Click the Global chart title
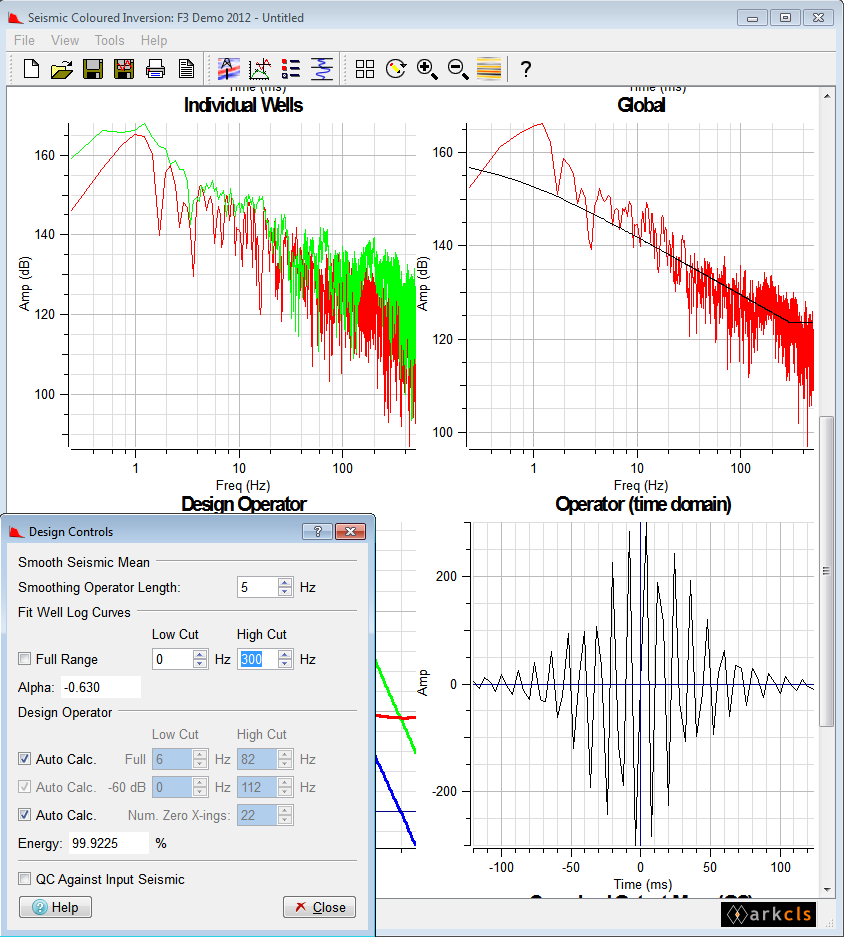844x937 pixels. point(641,105)
